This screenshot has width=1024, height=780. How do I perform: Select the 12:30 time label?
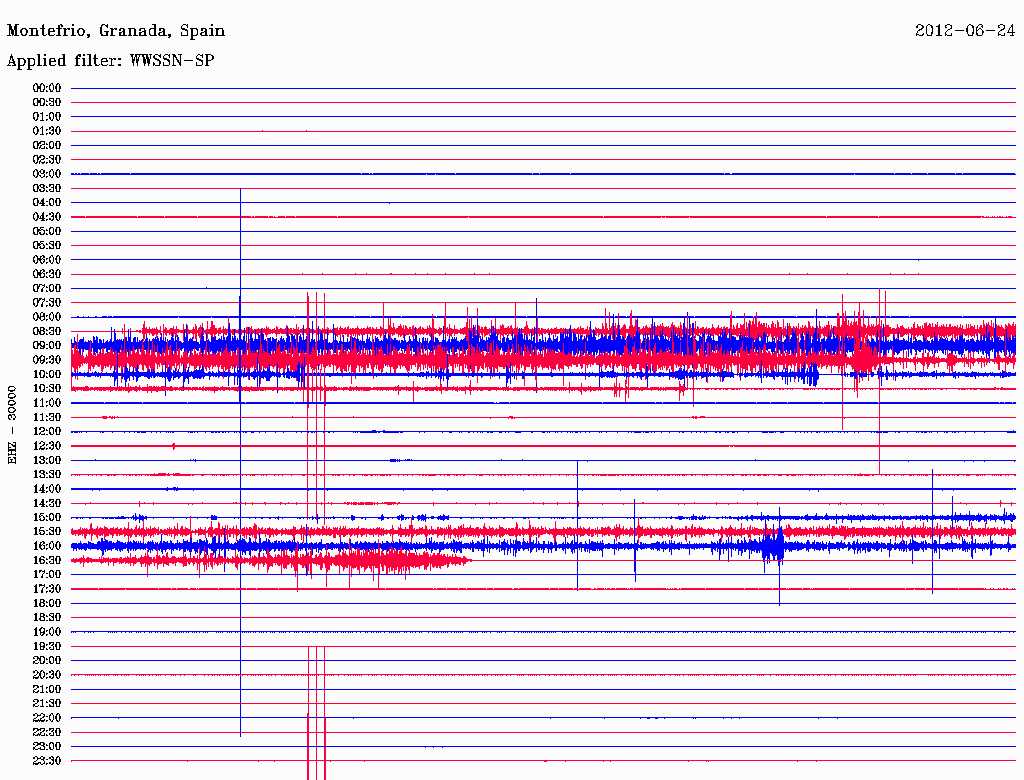[46, 446]
